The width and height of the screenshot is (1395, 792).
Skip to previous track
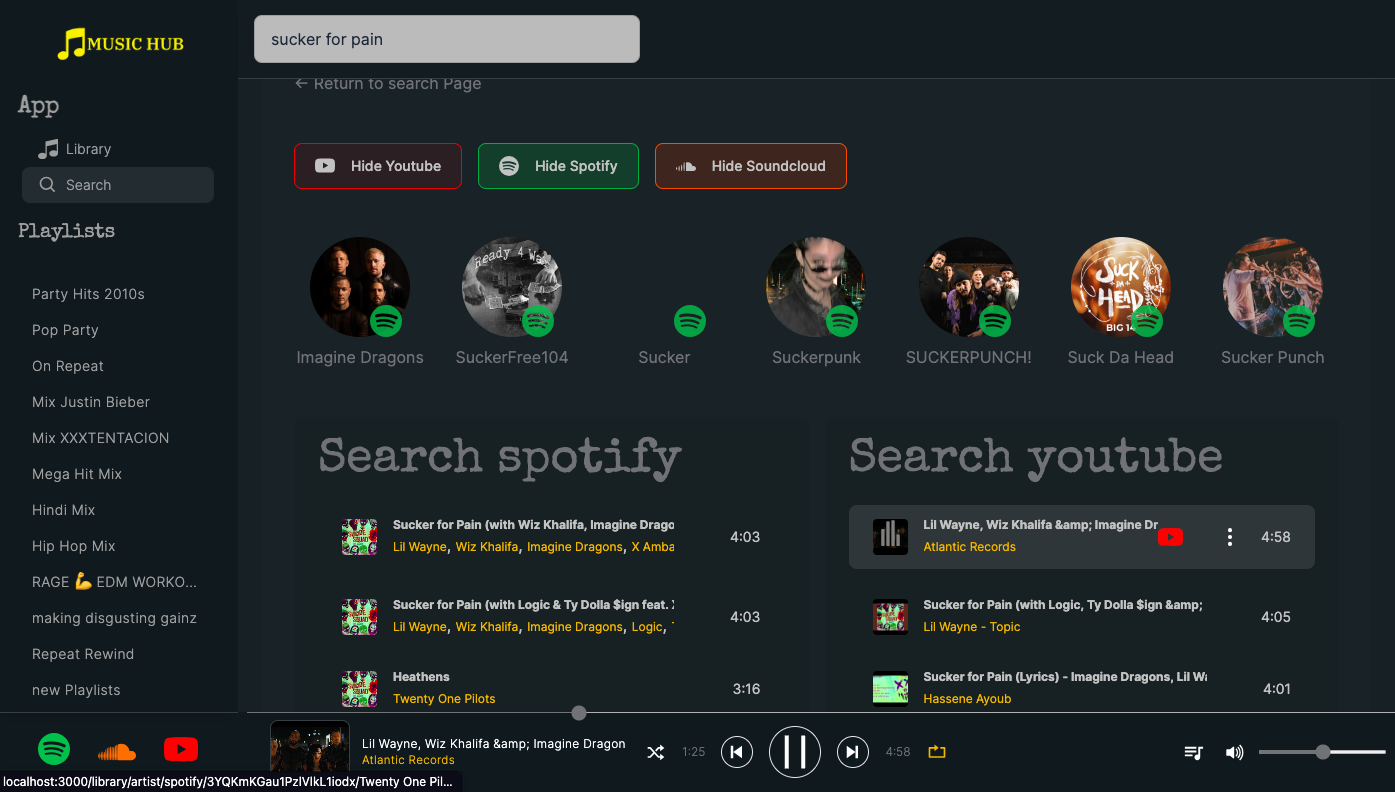point(737,752)
